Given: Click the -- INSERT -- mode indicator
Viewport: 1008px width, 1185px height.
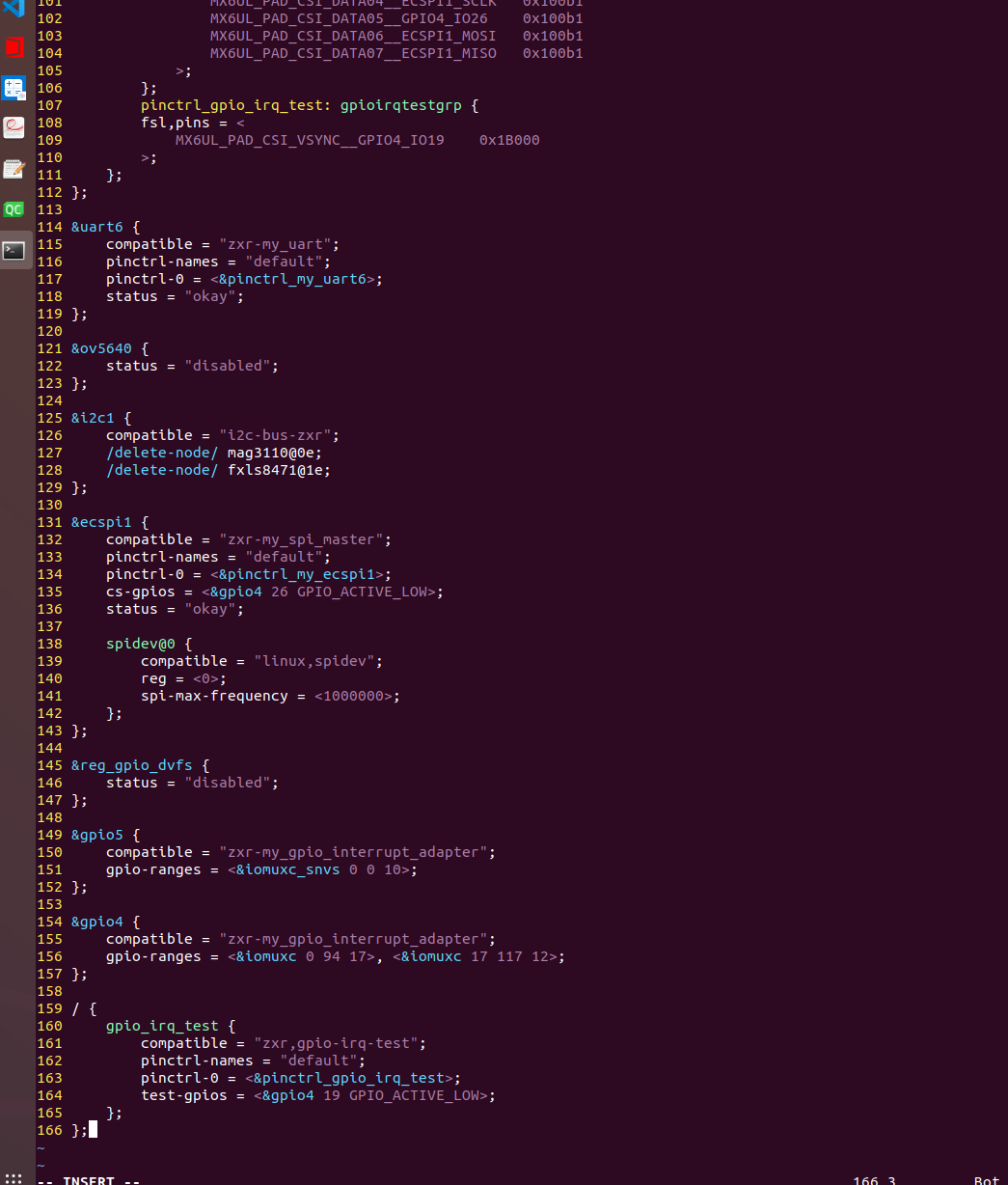Looking at the screenshot, I should pos(89,1180).
